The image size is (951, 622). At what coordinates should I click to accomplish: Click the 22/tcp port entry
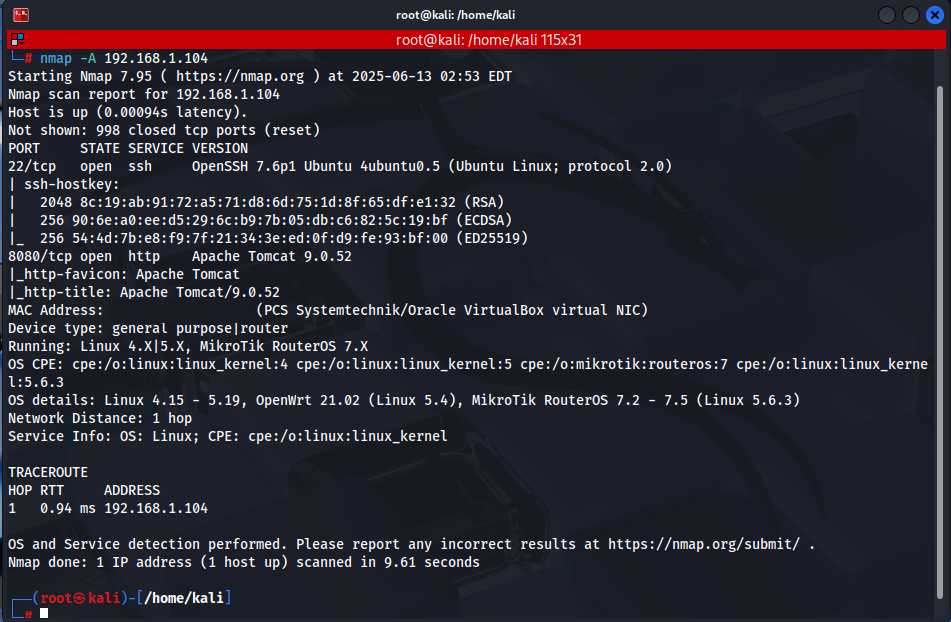coord(32,166)
